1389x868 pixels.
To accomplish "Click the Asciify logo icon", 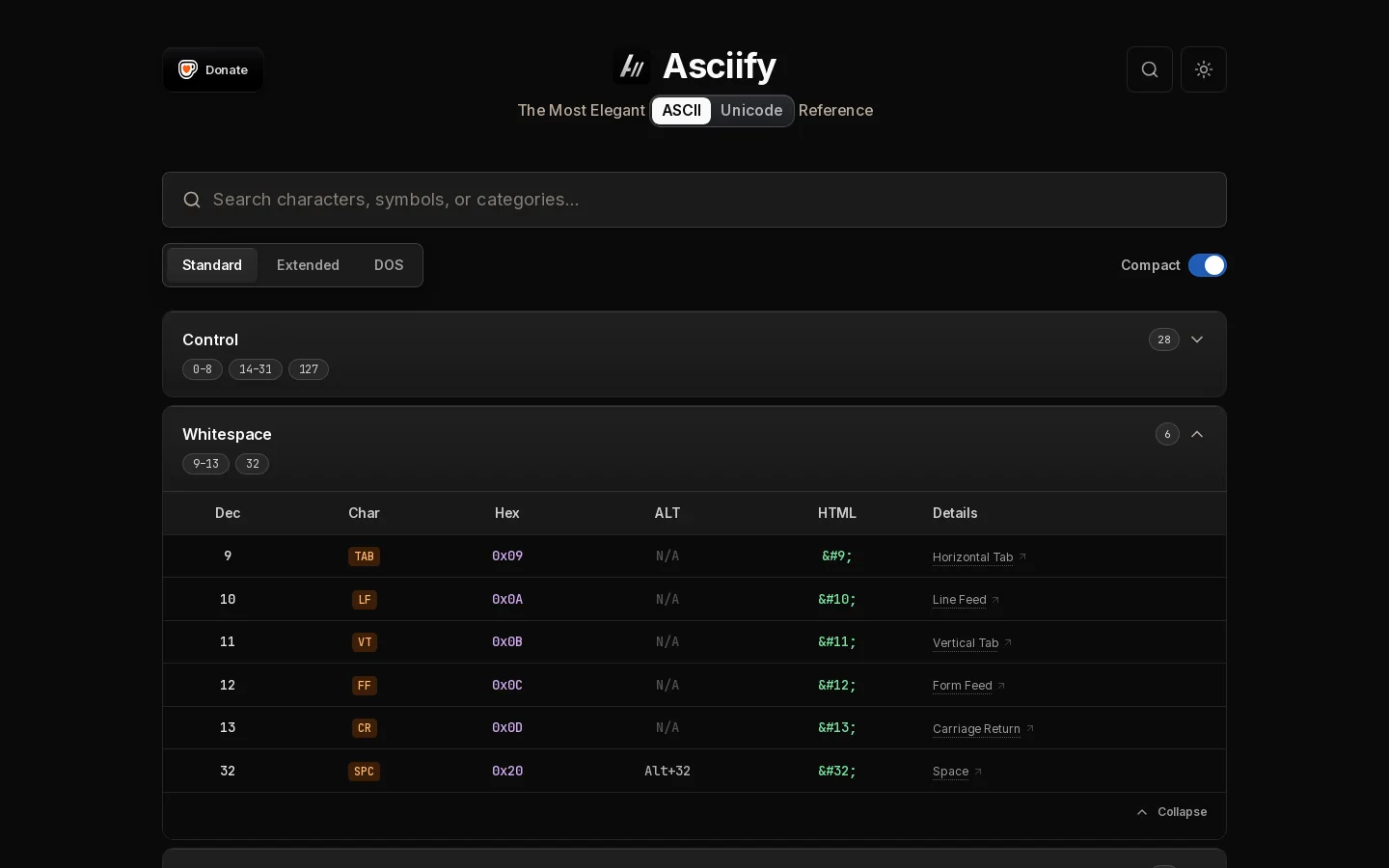I will (632, 67).
